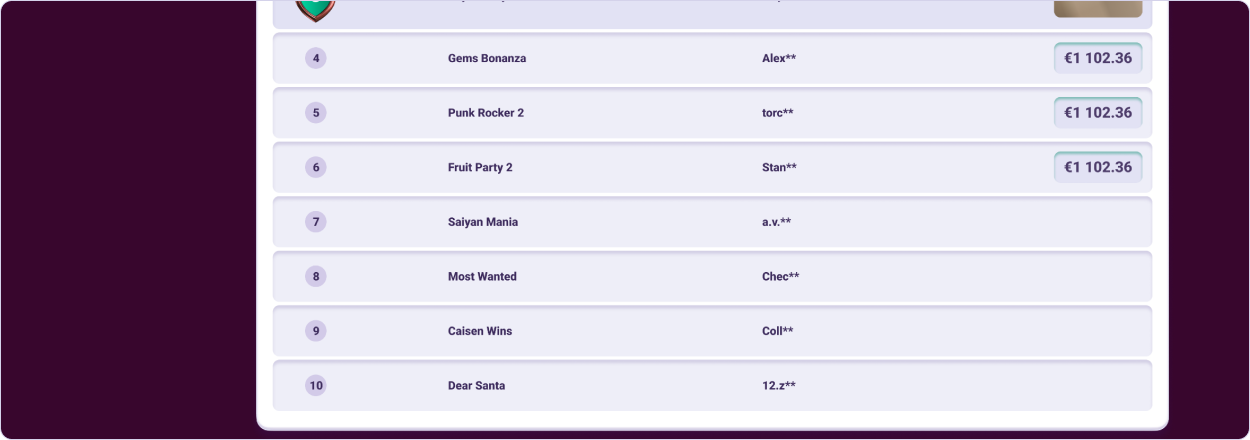Click the rank 7 number badge

point(316,222)
